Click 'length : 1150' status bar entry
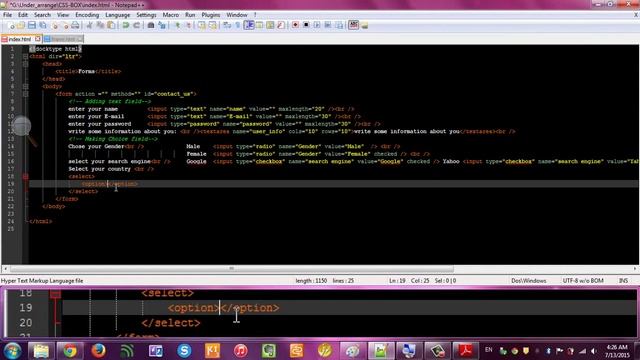640x360 pixels. 311,281
